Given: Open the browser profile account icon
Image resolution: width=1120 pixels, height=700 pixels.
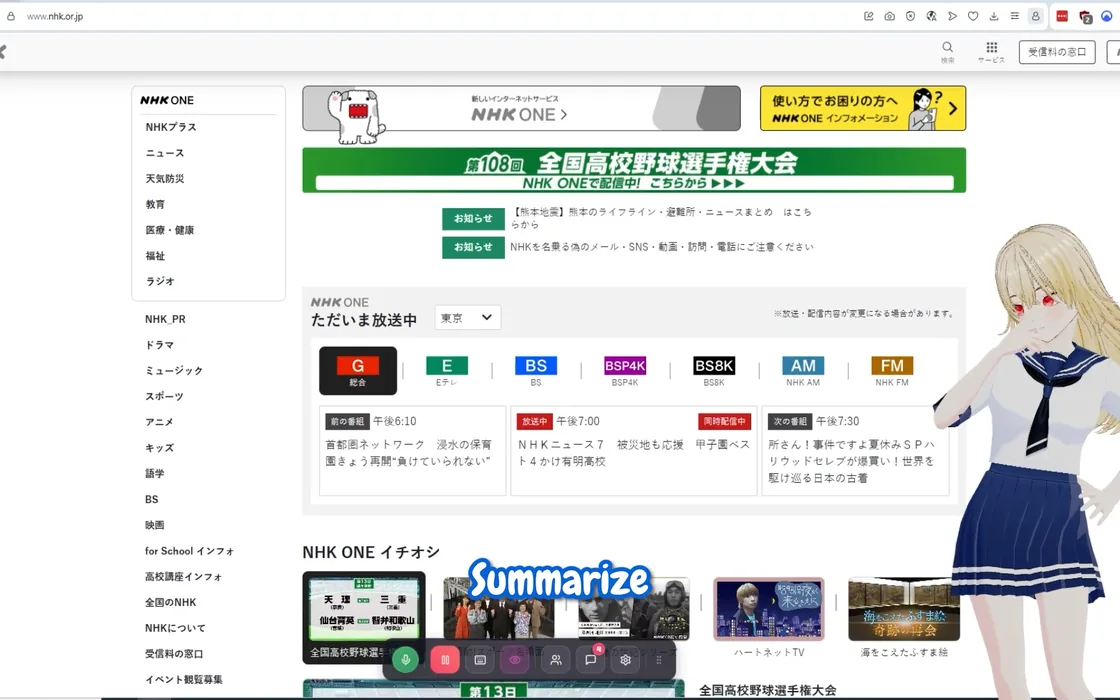Looking at the screenshot, I should (x=1035, y=16).
